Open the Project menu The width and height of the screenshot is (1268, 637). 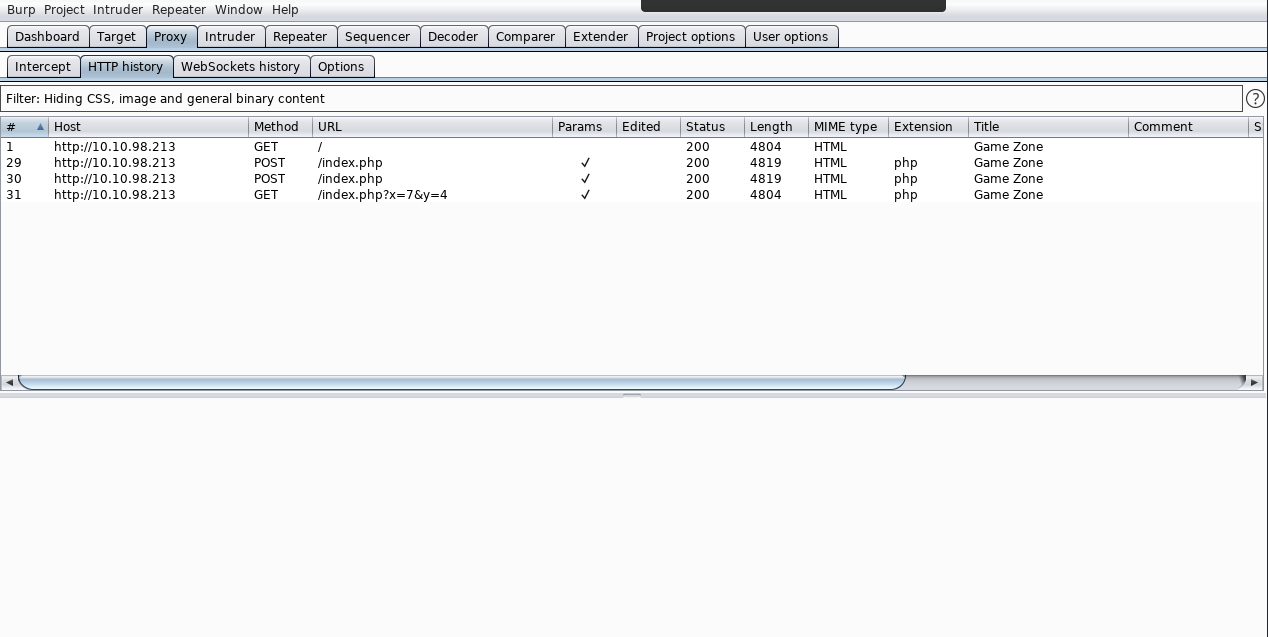click(x=64, y=10)
